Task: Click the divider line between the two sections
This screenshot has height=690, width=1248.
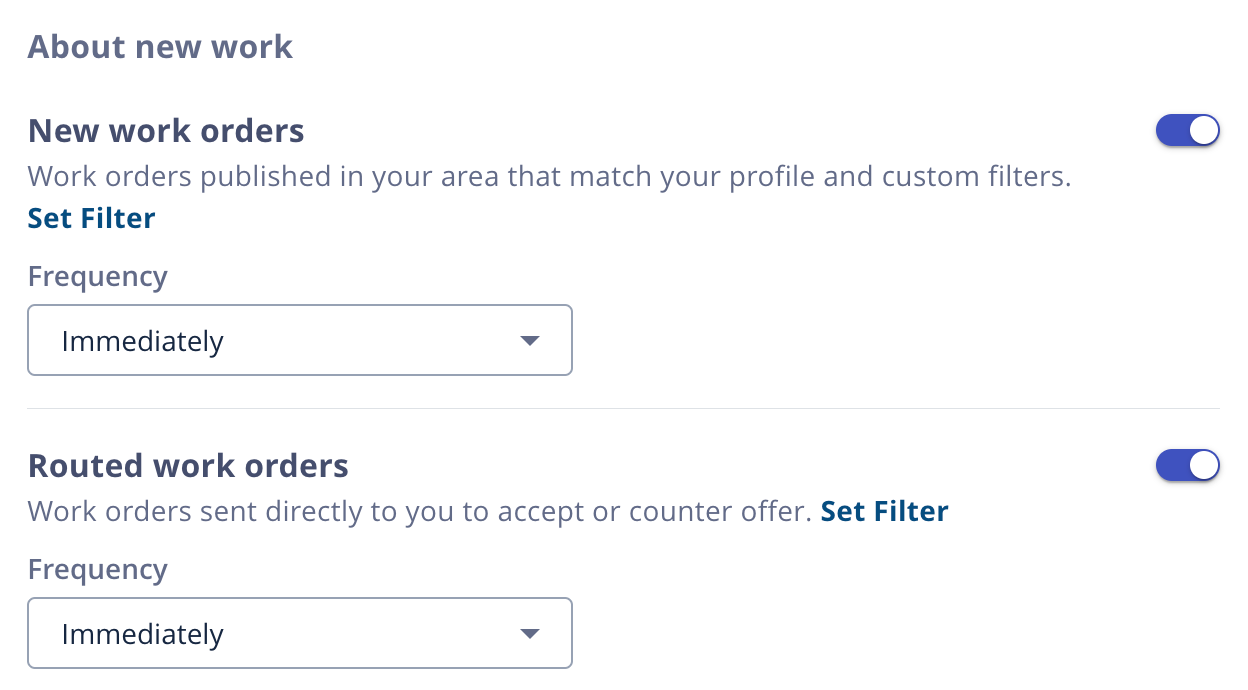Action: tap(624, 408)
